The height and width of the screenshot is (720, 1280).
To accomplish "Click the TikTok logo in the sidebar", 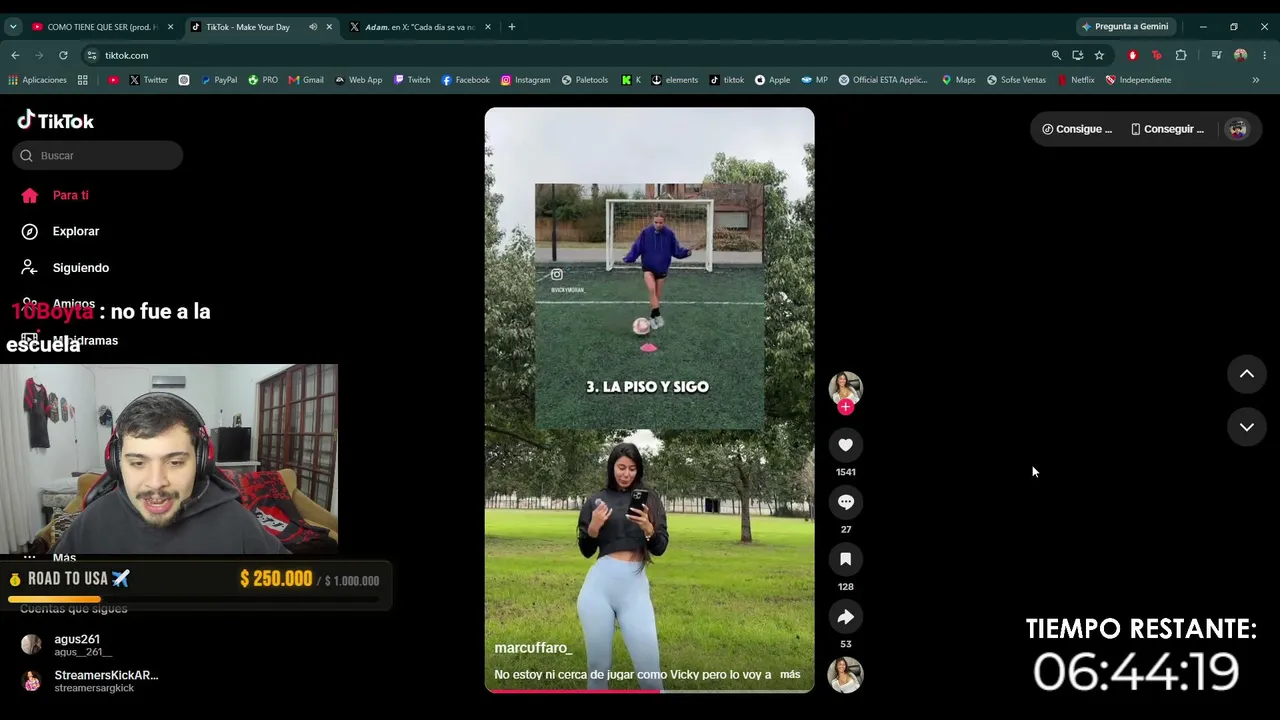I will tap(56, 121).
